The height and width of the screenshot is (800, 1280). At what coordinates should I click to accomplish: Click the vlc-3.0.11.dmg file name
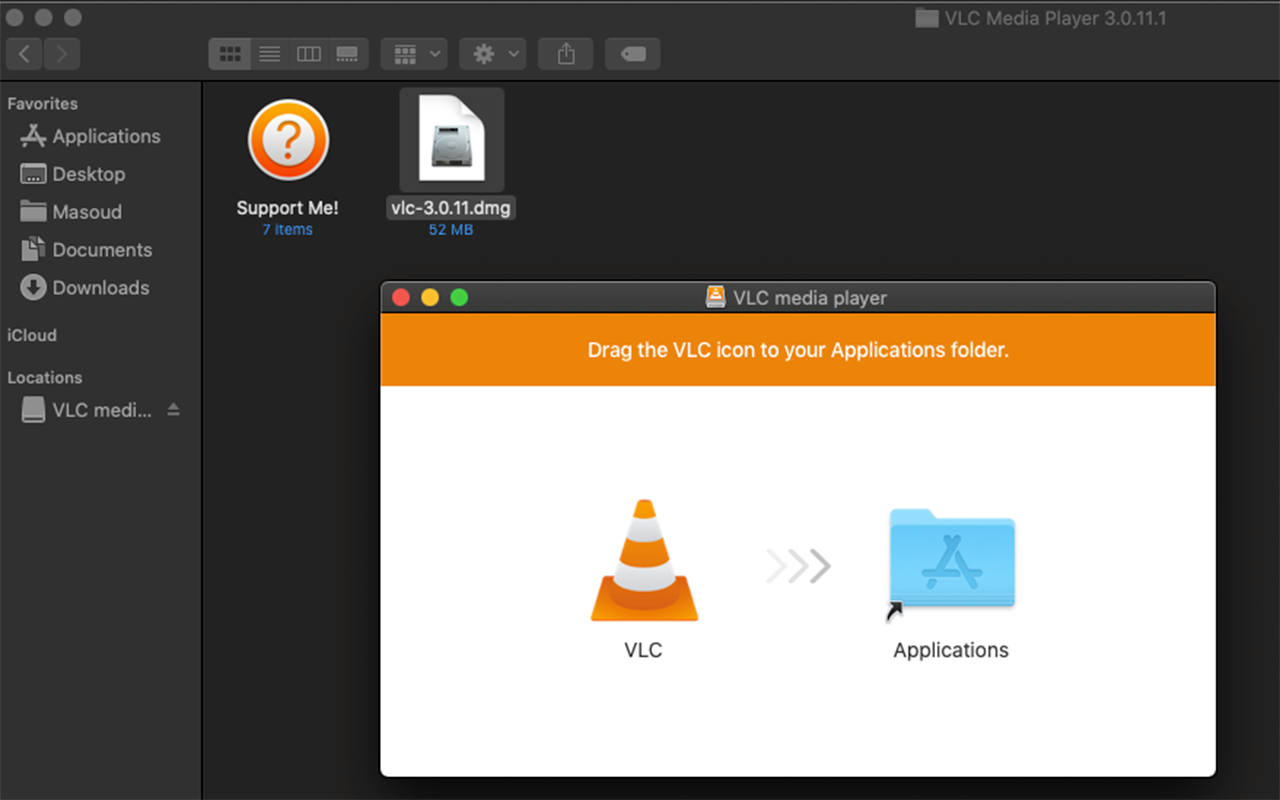pyautogui.click(x=452, y=208)
